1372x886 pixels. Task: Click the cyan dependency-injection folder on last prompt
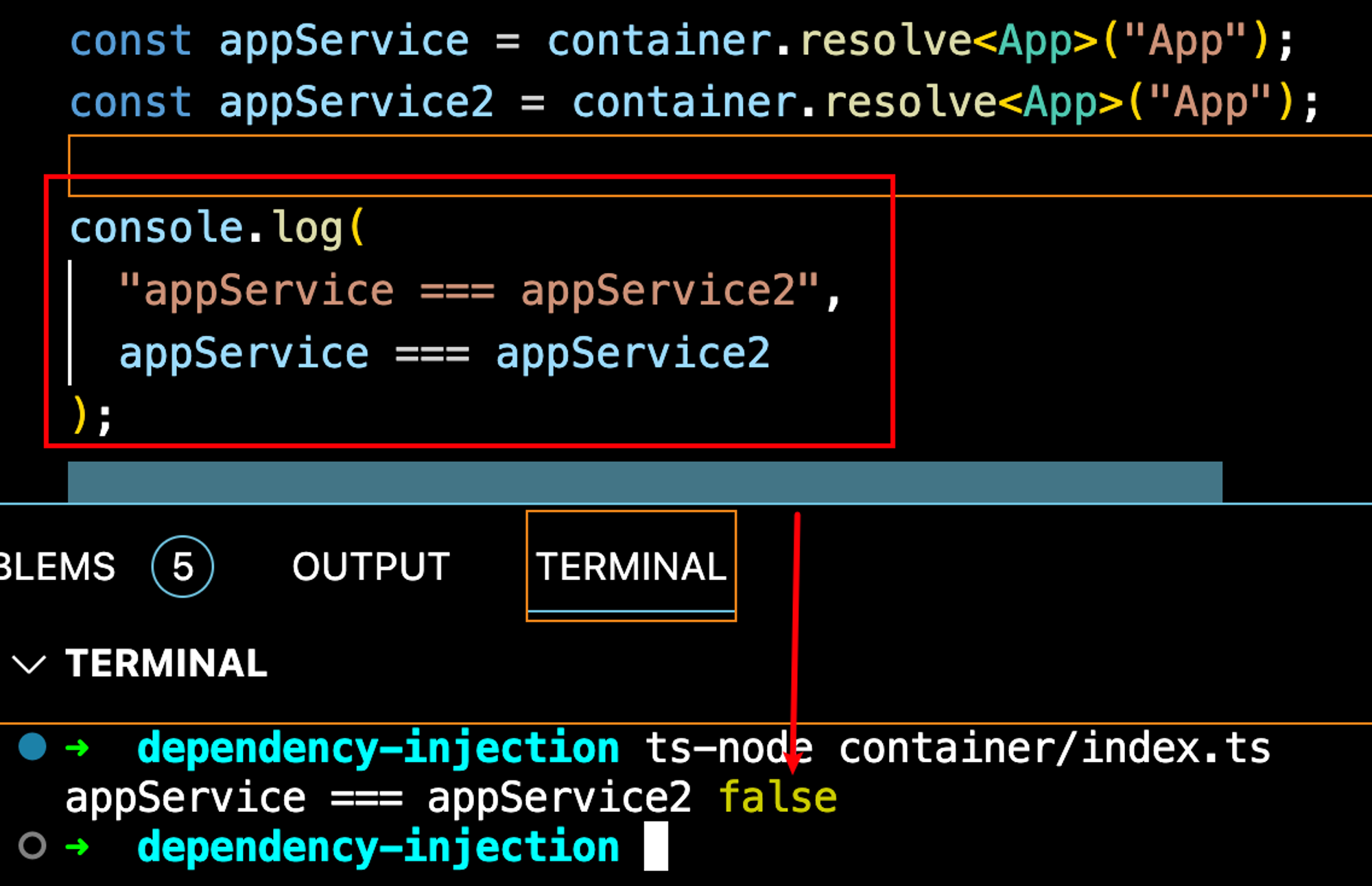pos(377,846)
